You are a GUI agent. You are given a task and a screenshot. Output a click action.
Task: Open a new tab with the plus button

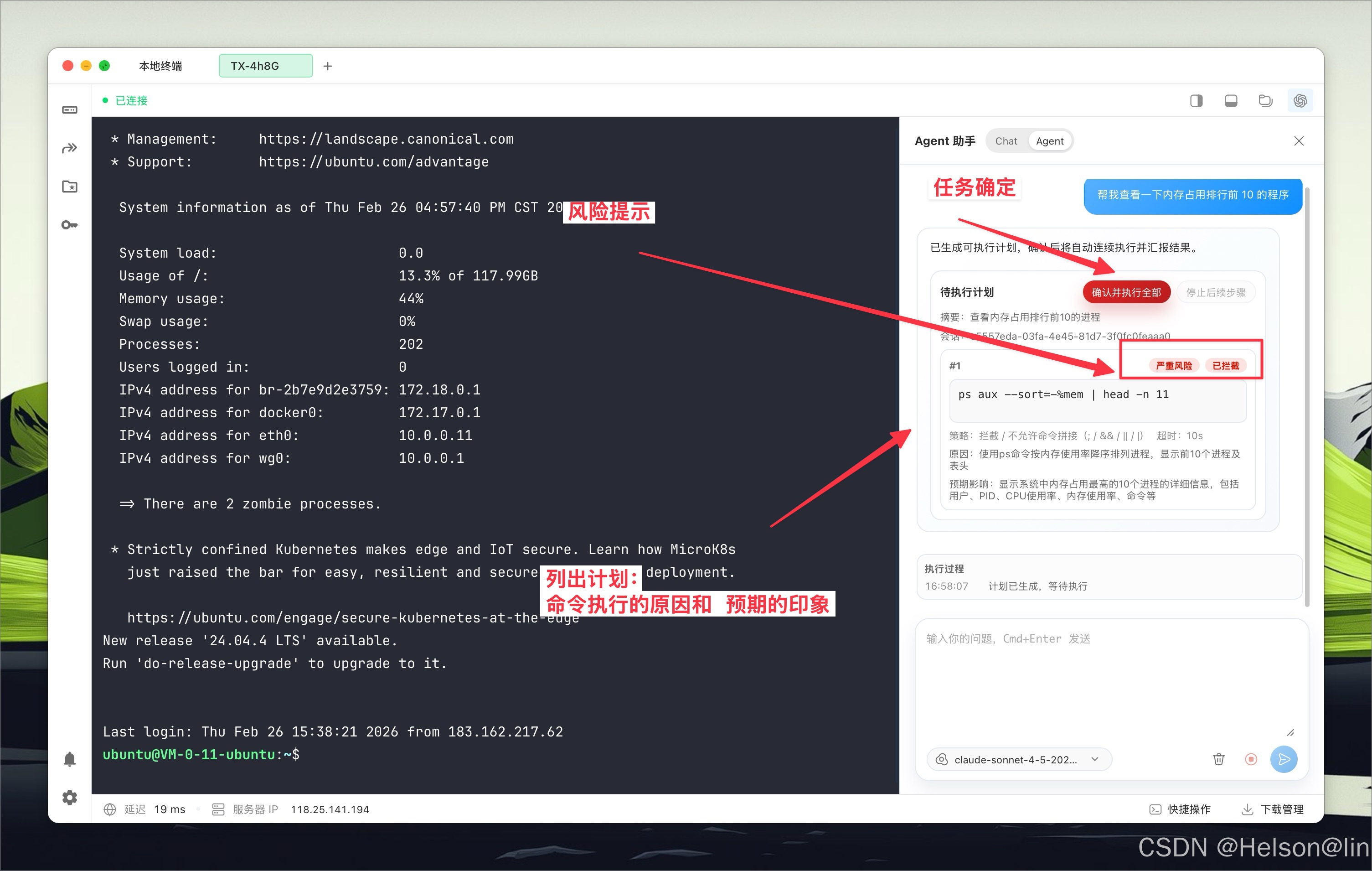tap(328, 66)
